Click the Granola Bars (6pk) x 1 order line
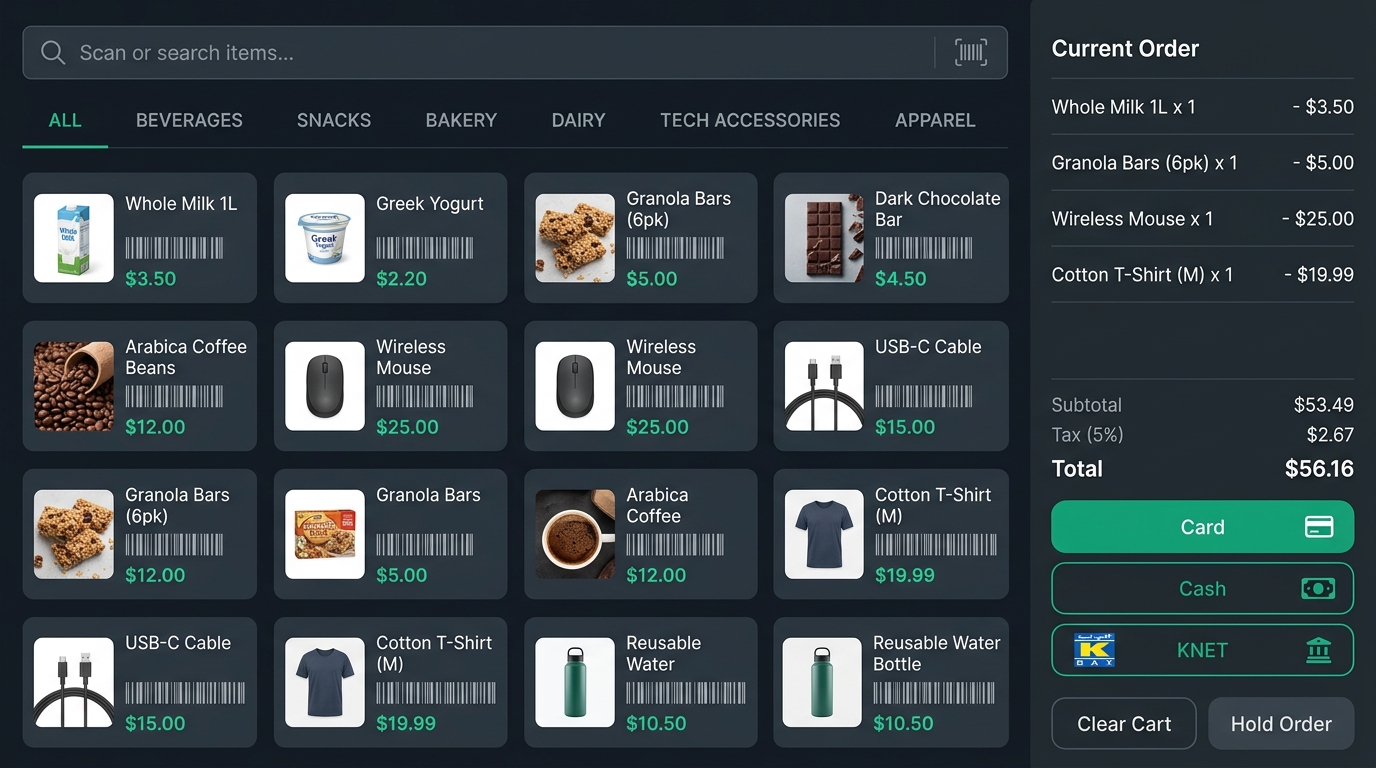The image size is (1376, 768). [1203, 163]
